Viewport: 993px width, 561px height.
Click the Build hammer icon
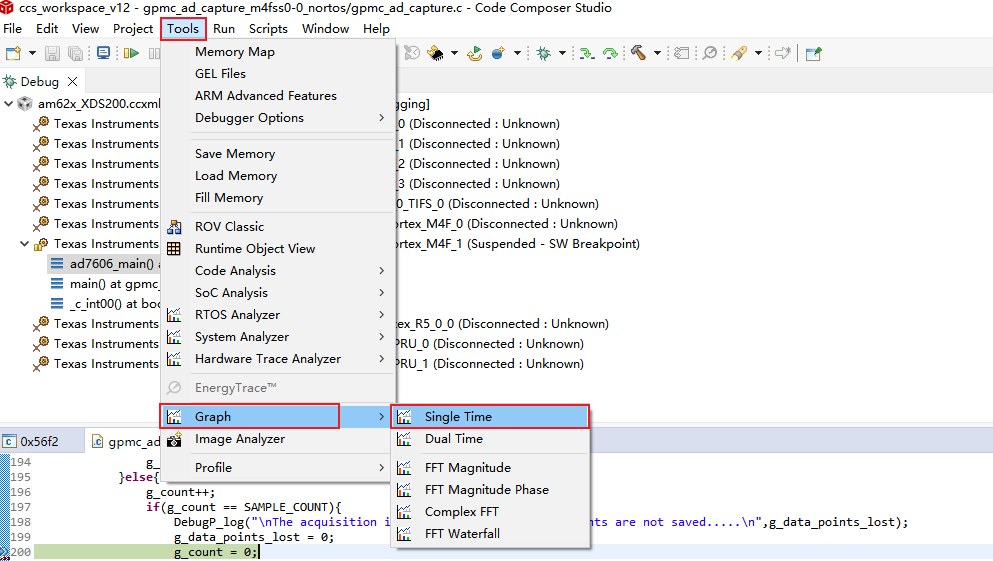pyautogui.click(x=638, y=53)
